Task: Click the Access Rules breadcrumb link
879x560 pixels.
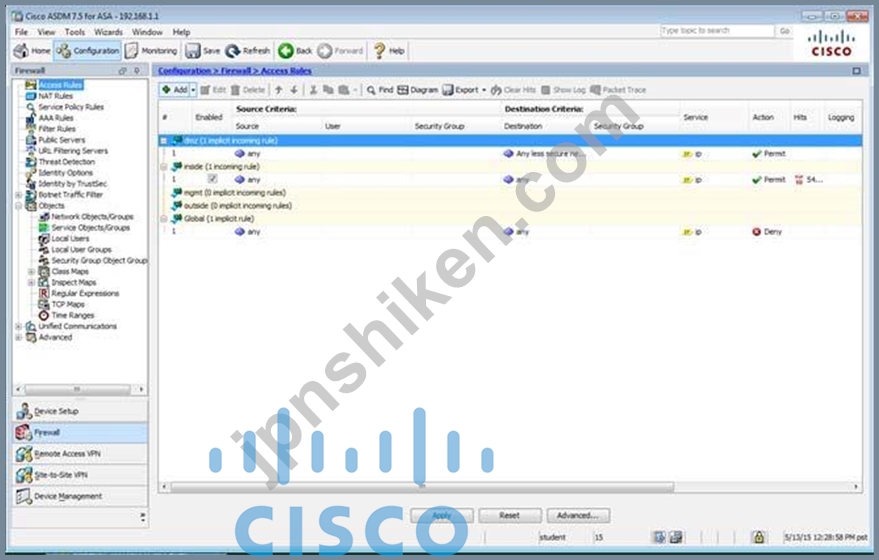Action: tap(286, 71)
